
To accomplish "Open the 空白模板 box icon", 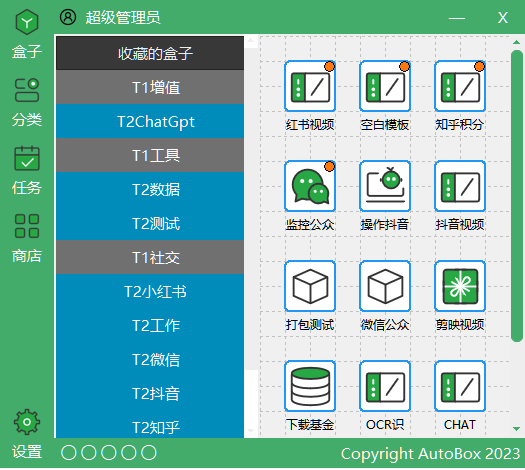I will [x=385, y=86].
